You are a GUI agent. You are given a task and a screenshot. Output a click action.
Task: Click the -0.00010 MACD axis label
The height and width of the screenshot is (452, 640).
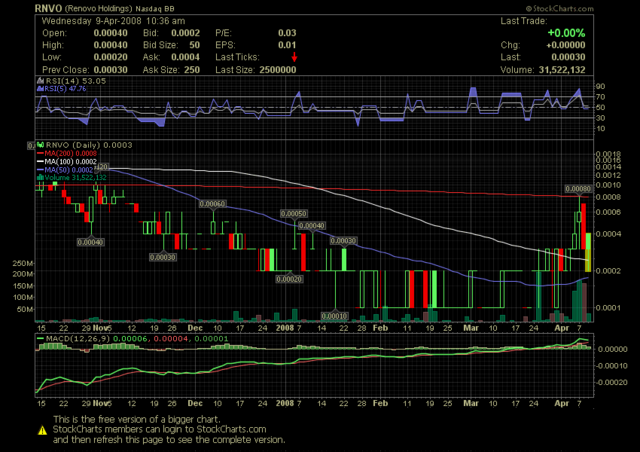pyautogui.click(x=612, y=365)
